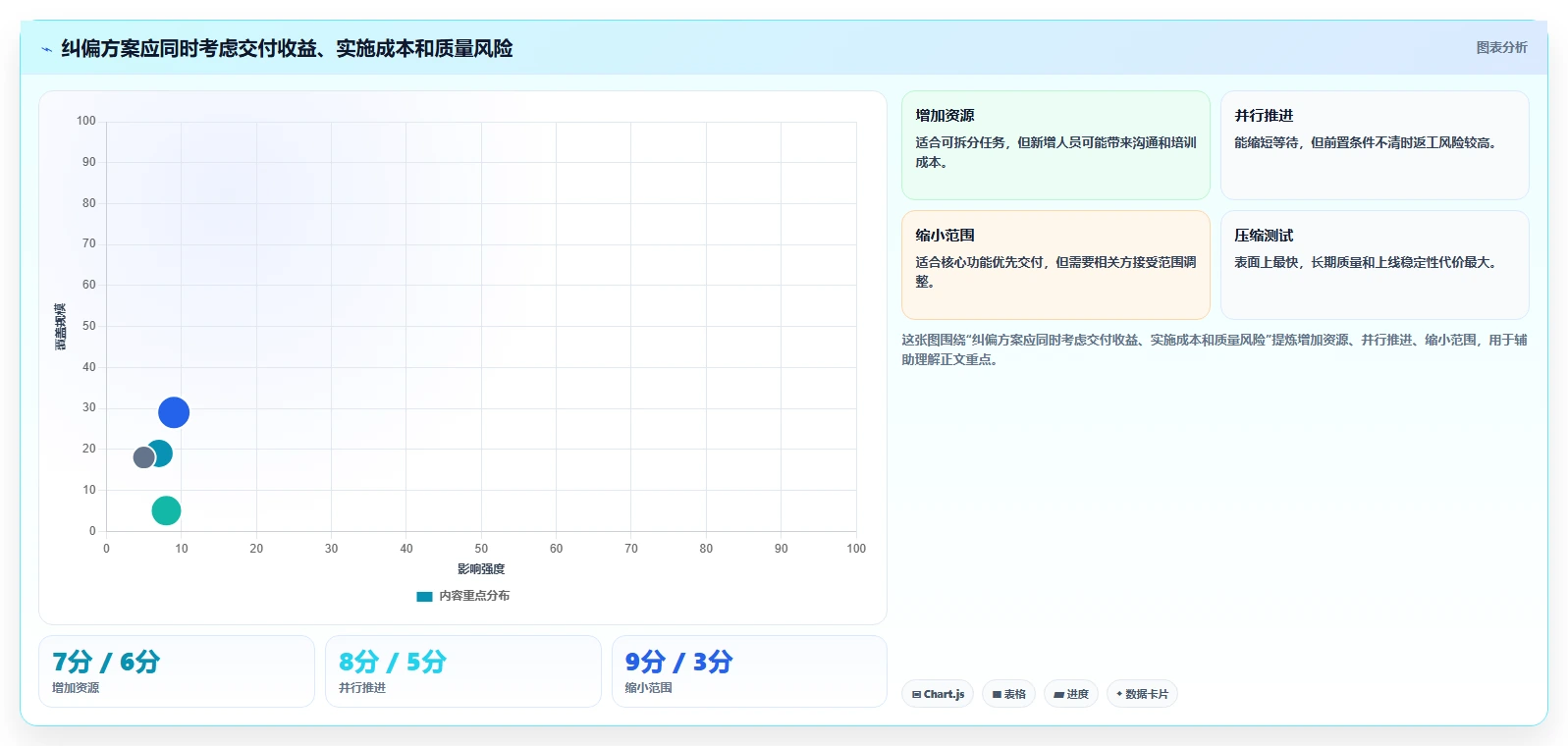The height and width of the screenshot is (746, 1568).
Task: Click the 并行推进 label under 8分 / 5分
Action: [362, 688]
